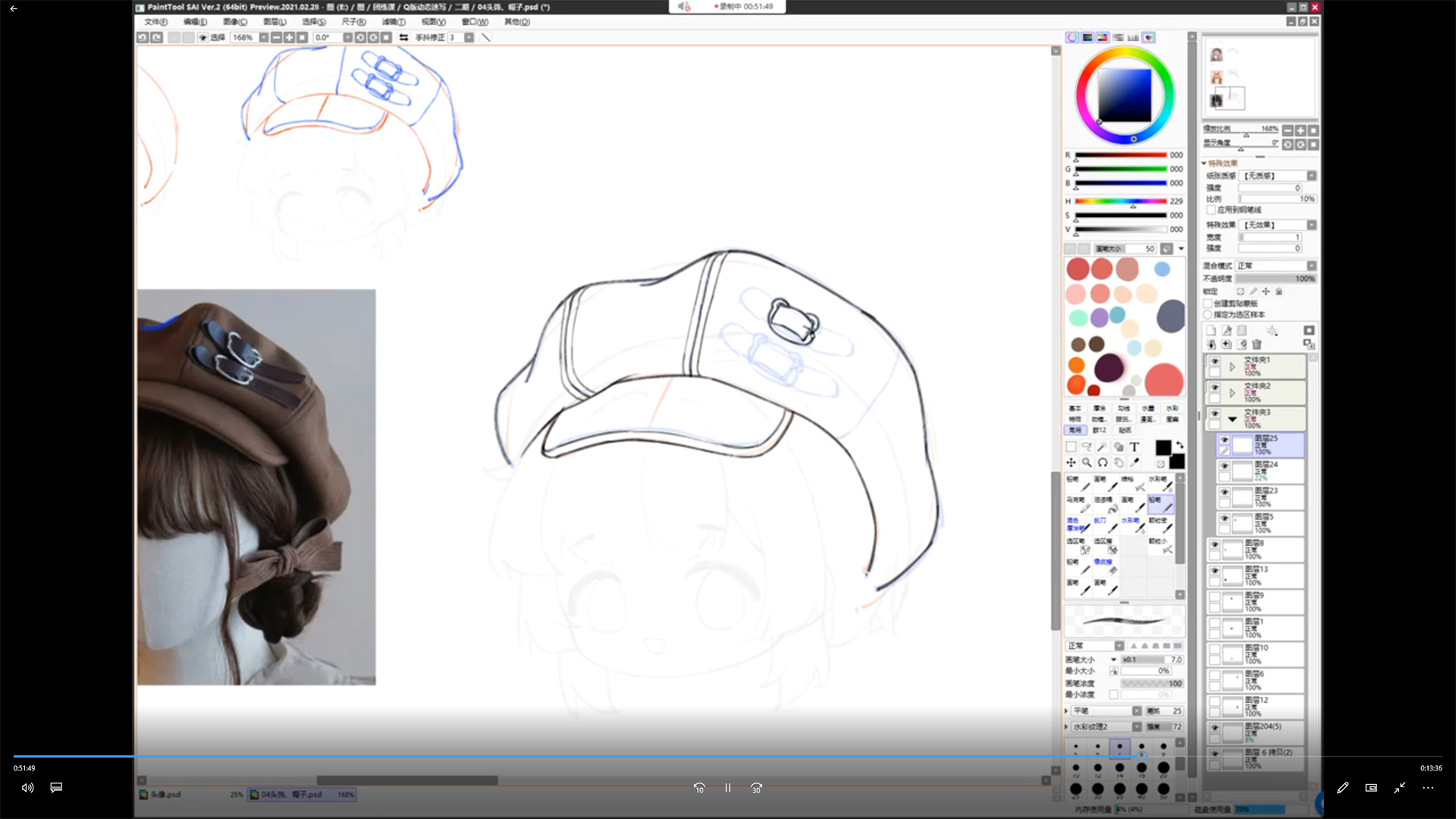This screenshot has height=819, width=1456.
Task: Show the RGB sliders panel icon
Action: (x=1087, y=37)
